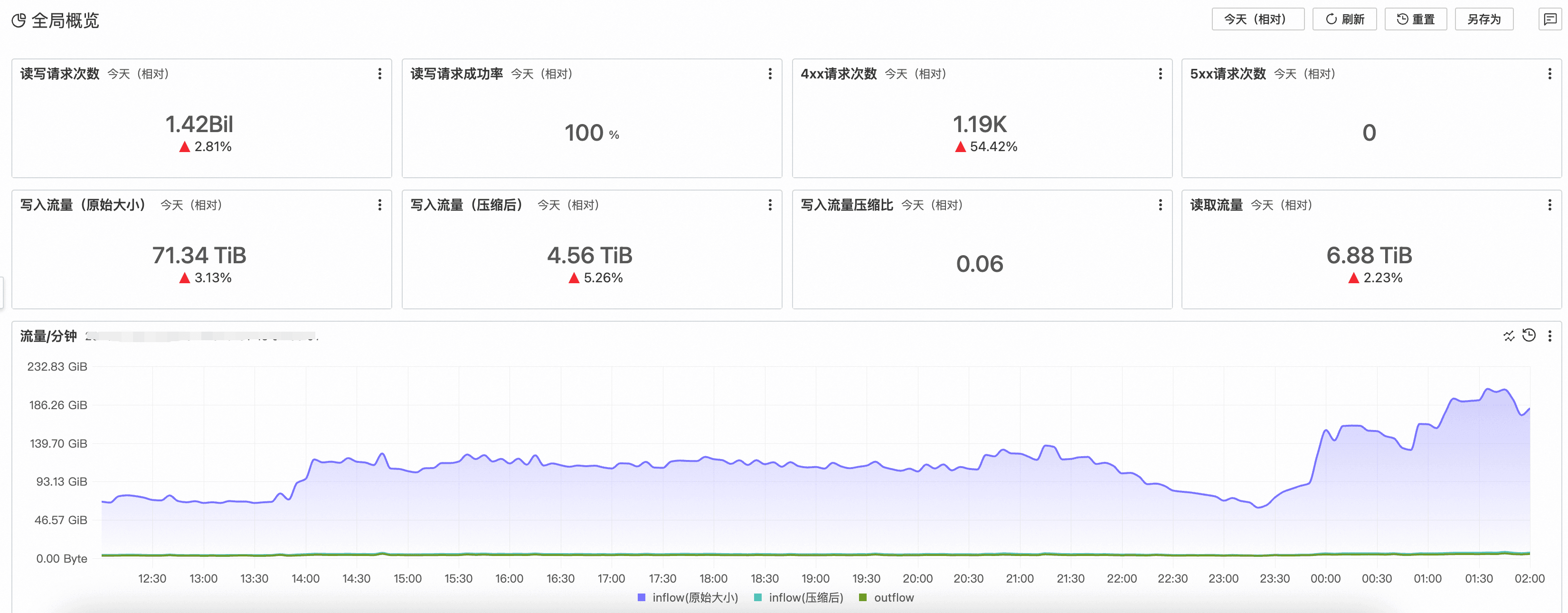Click the chart compare icon in 流量/分钟
1568x613 pixels.
point(1509,336)
